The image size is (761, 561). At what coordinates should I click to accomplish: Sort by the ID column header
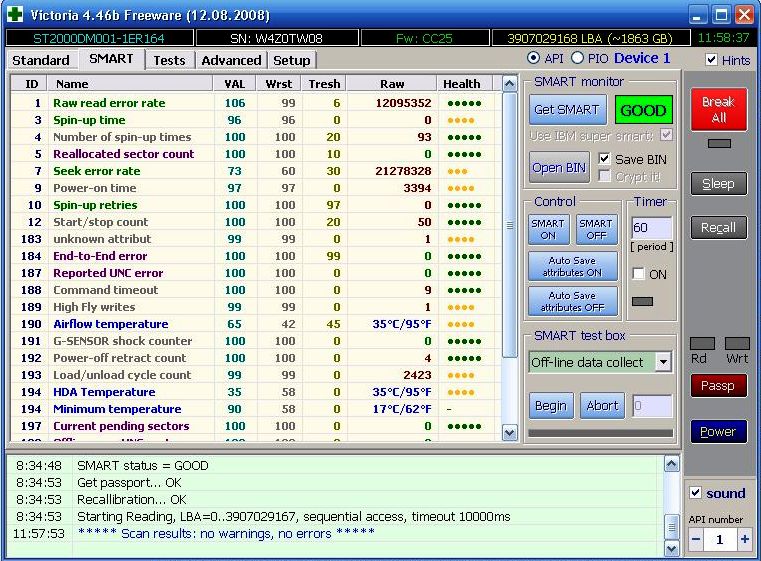[x=31, y=84]
